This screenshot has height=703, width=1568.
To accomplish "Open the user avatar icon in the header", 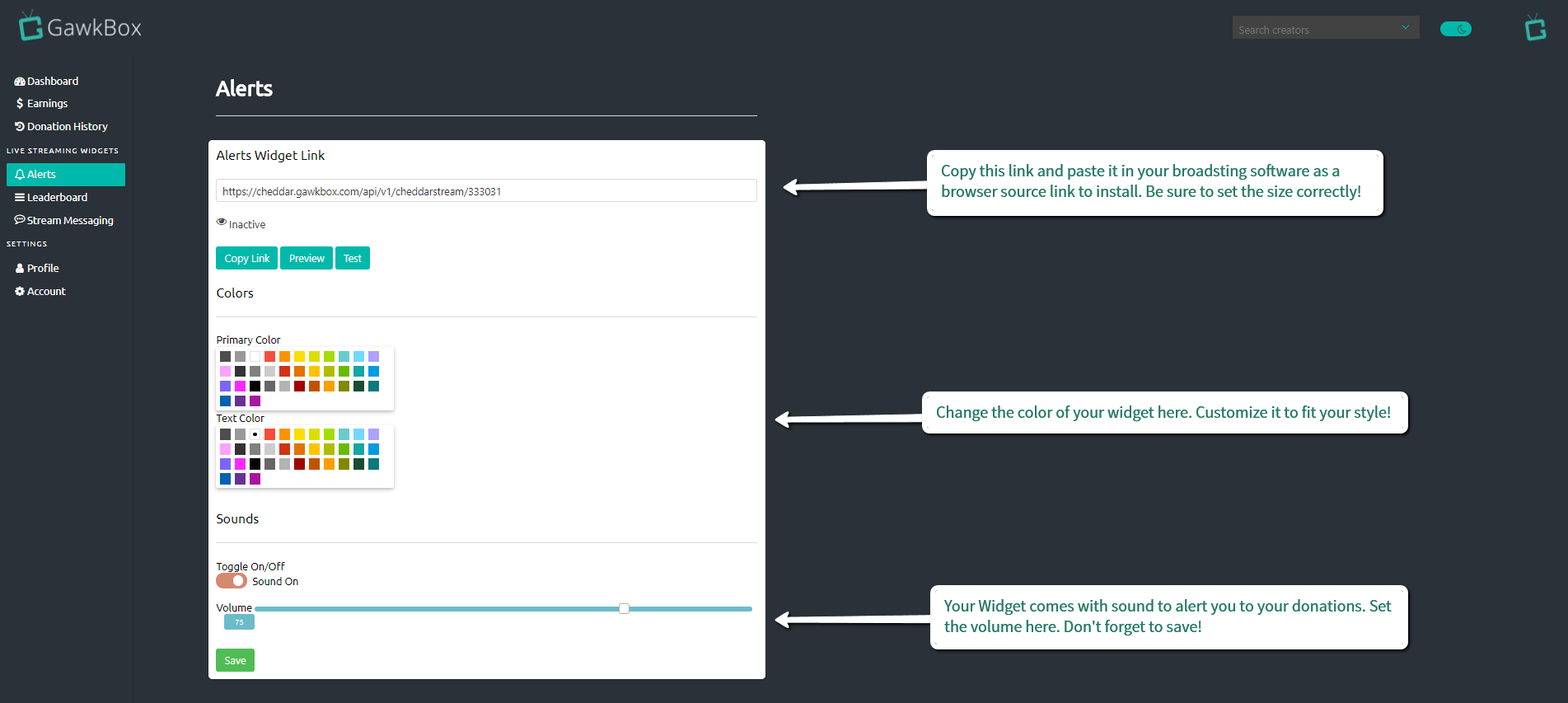I will (1535, 27).
